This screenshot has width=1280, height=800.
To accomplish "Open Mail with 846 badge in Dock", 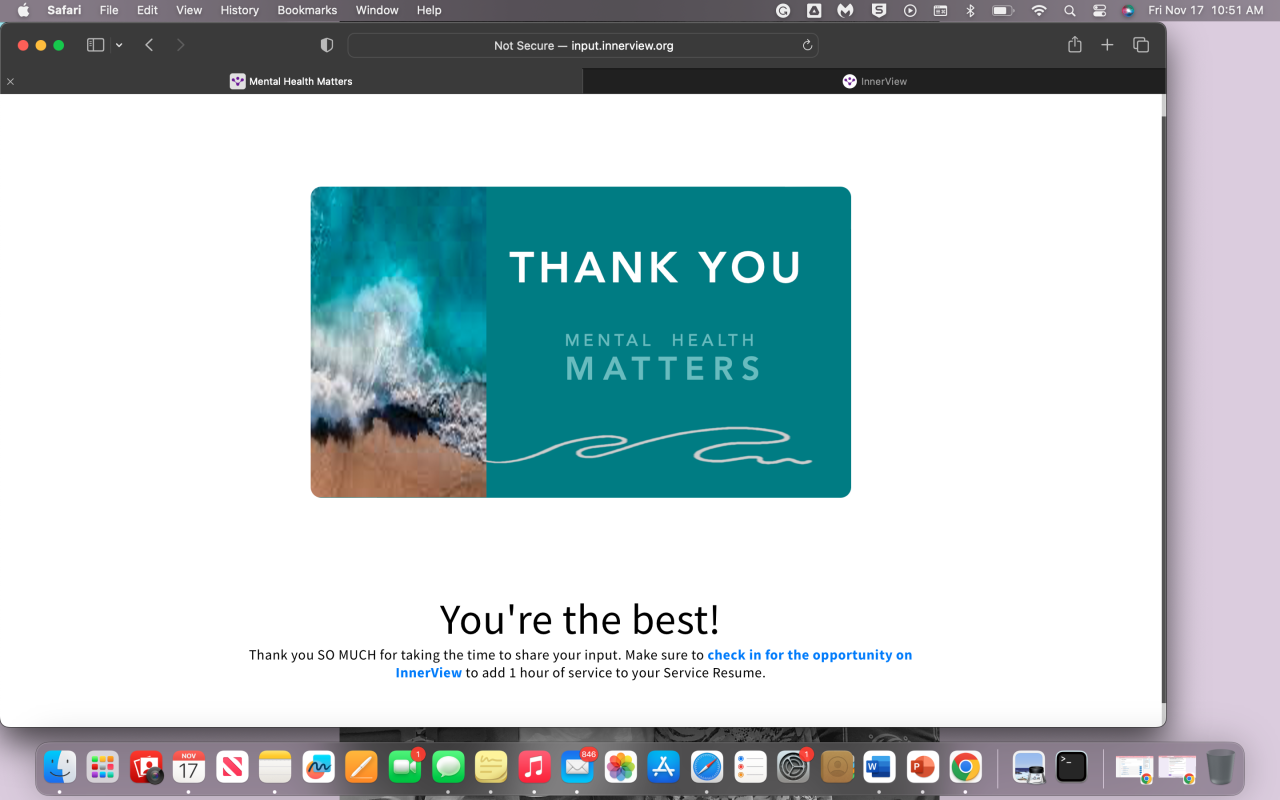I will pos(577,767).
